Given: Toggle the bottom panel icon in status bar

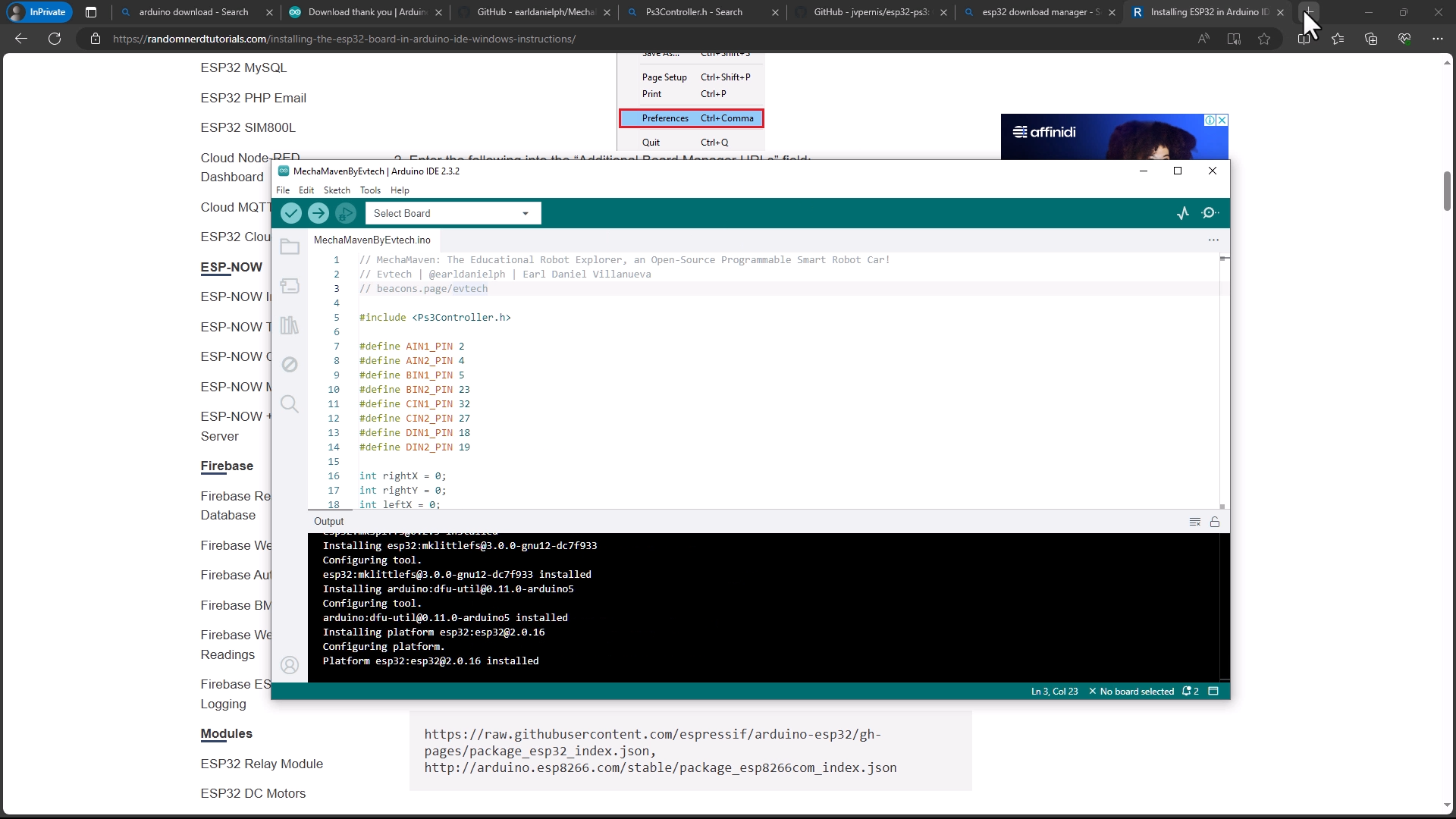Looking at the screenshot, I should point(1213,692).
